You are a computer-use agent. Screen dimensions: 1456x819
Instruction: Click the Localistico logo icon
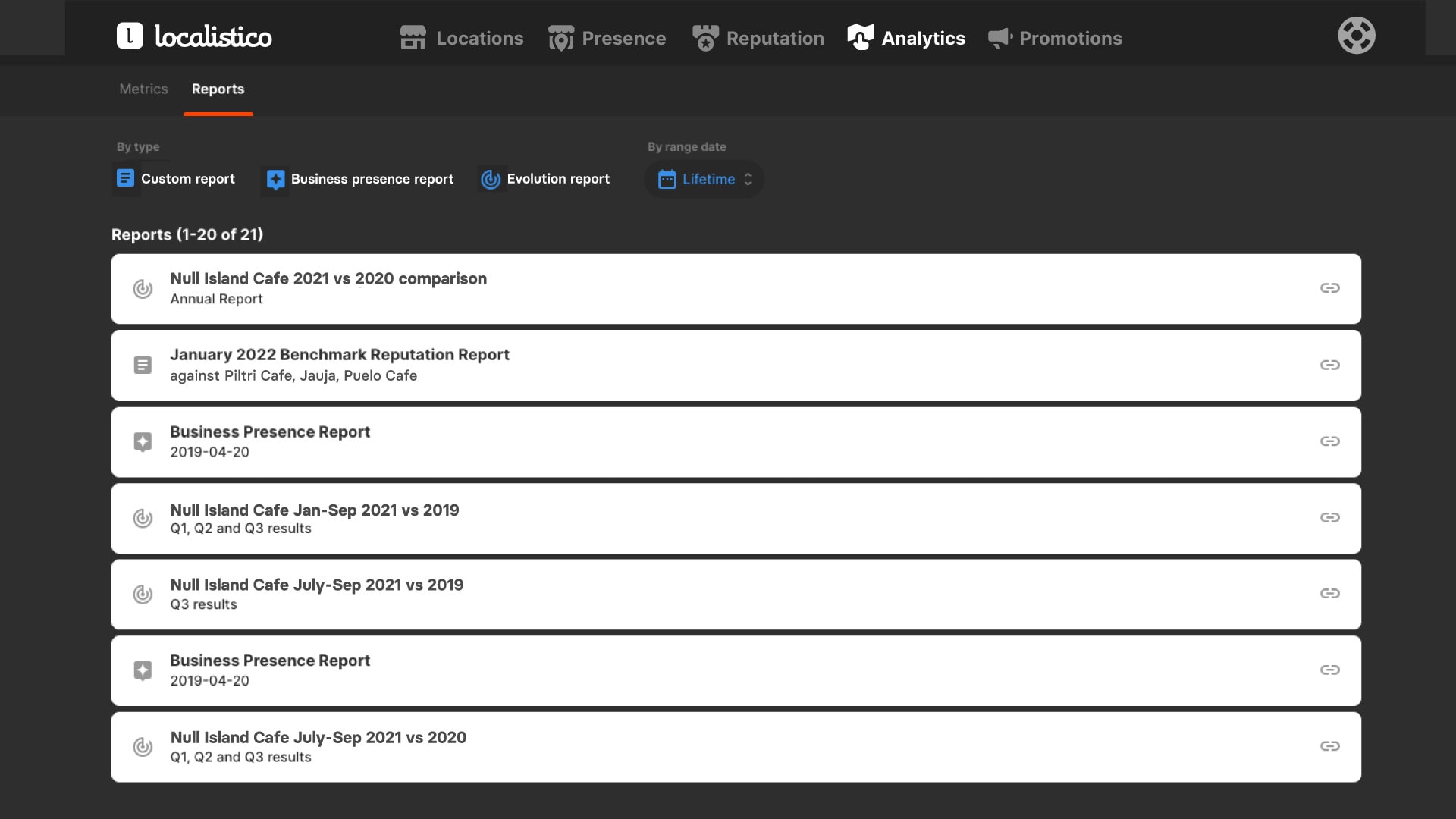(130, 36)
